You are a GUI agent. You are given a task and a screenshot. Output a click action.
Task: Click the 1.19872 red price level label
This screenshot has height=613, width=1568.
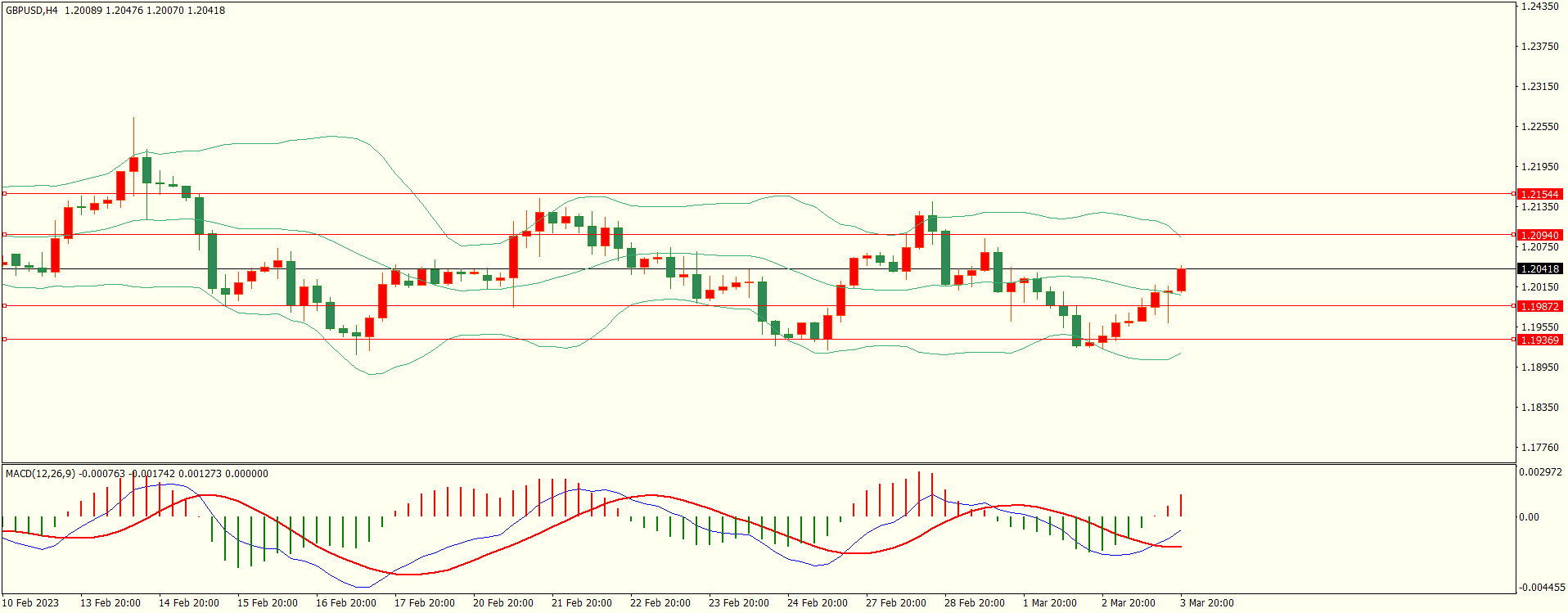coord(1539,306)
